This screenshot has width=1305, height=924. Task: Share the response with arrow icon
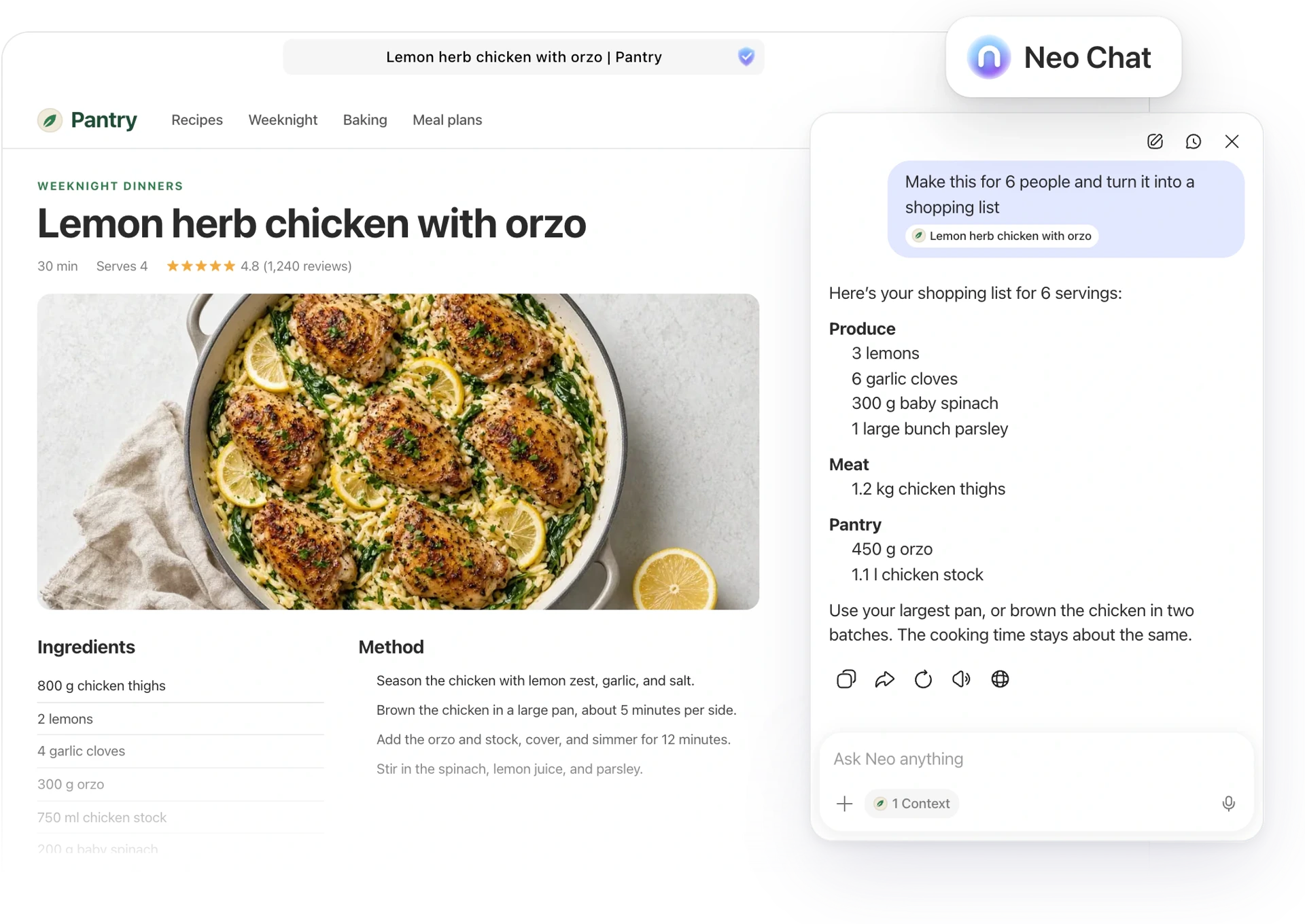pyautogui.click(x=884, y=679)
